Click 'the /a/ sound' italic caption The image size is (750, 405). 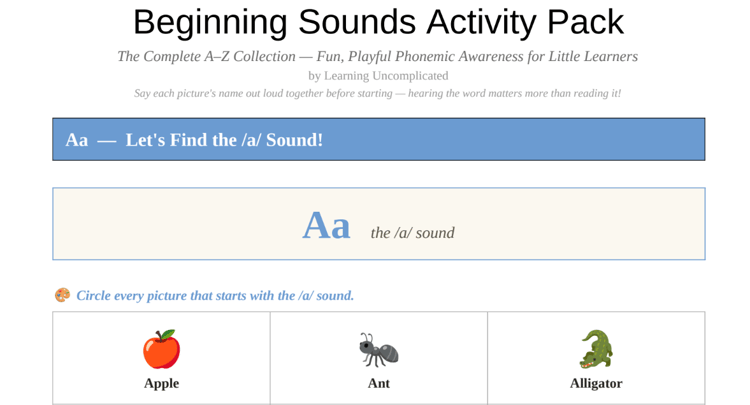click(412, 233)
